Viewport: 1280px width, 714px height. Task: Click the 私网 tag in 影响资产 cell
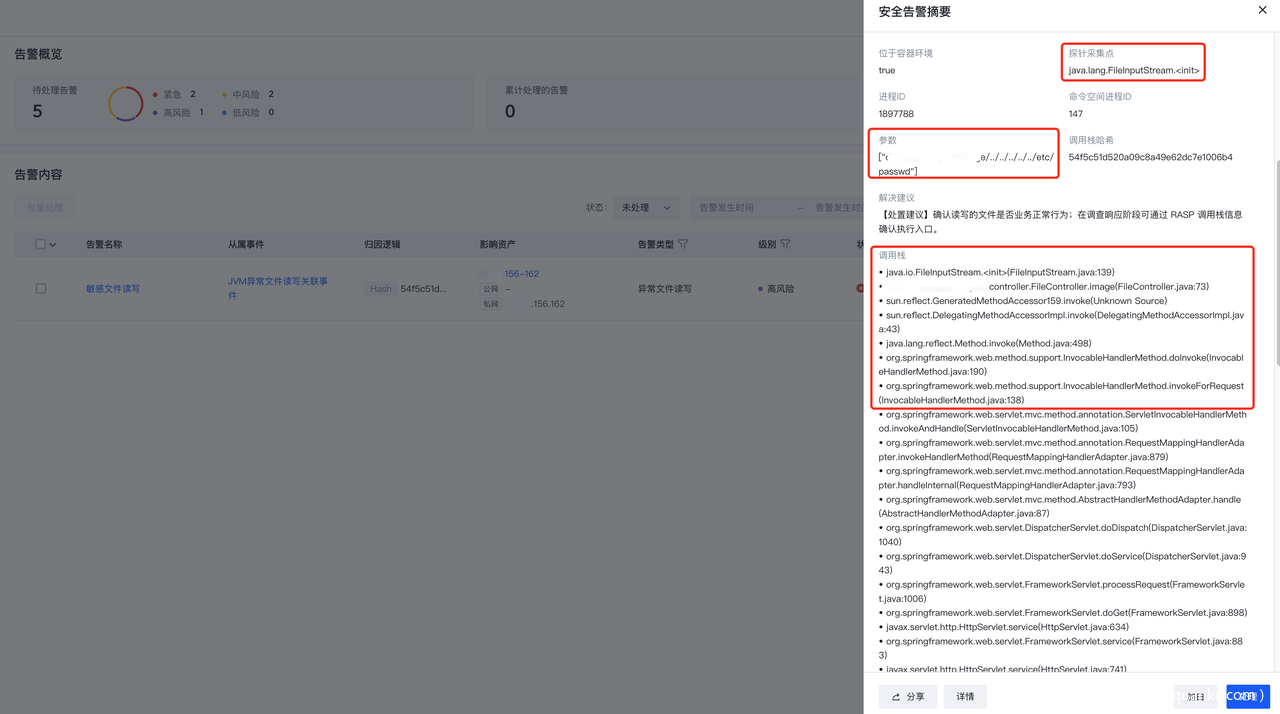(x=491, y=303)
